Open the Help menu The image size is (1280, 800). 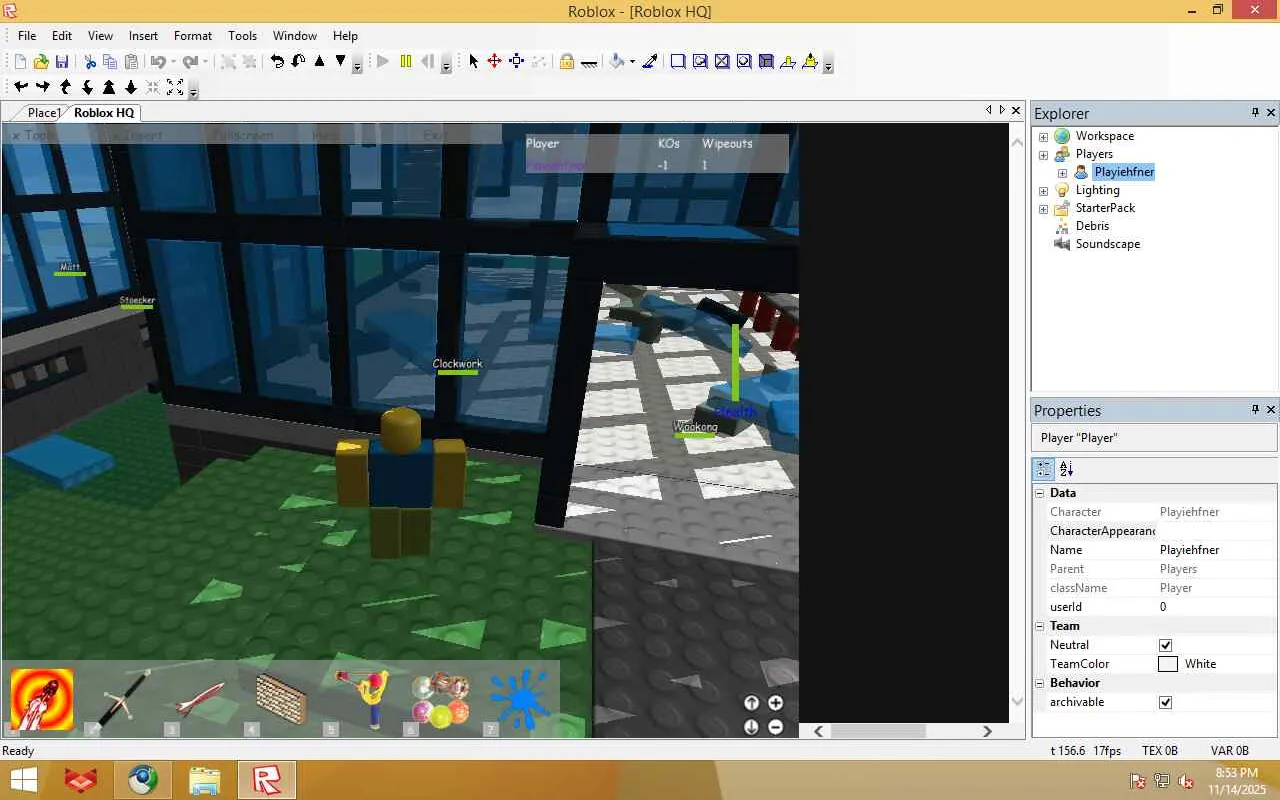pos(345,35)
